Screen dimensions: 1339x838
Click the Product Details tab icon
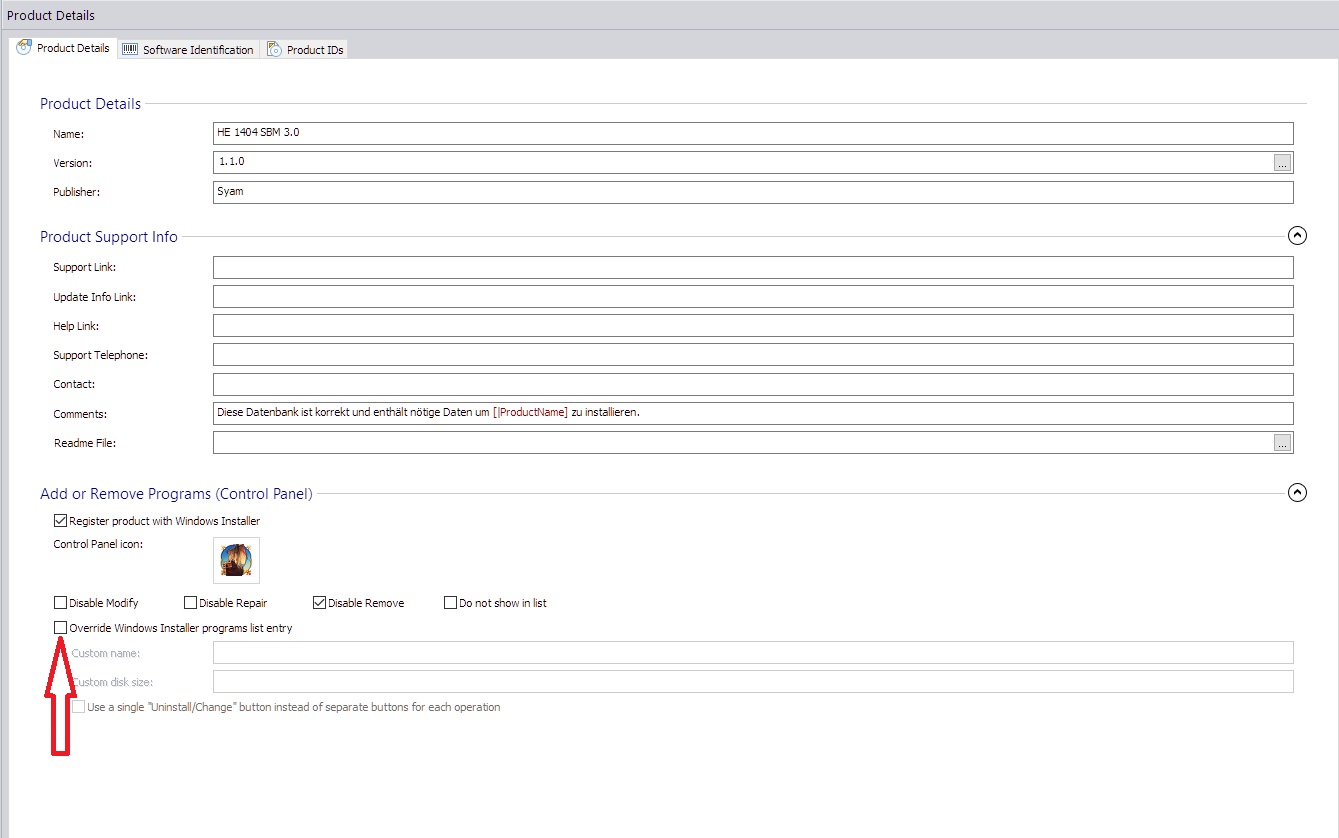point(25,48)
